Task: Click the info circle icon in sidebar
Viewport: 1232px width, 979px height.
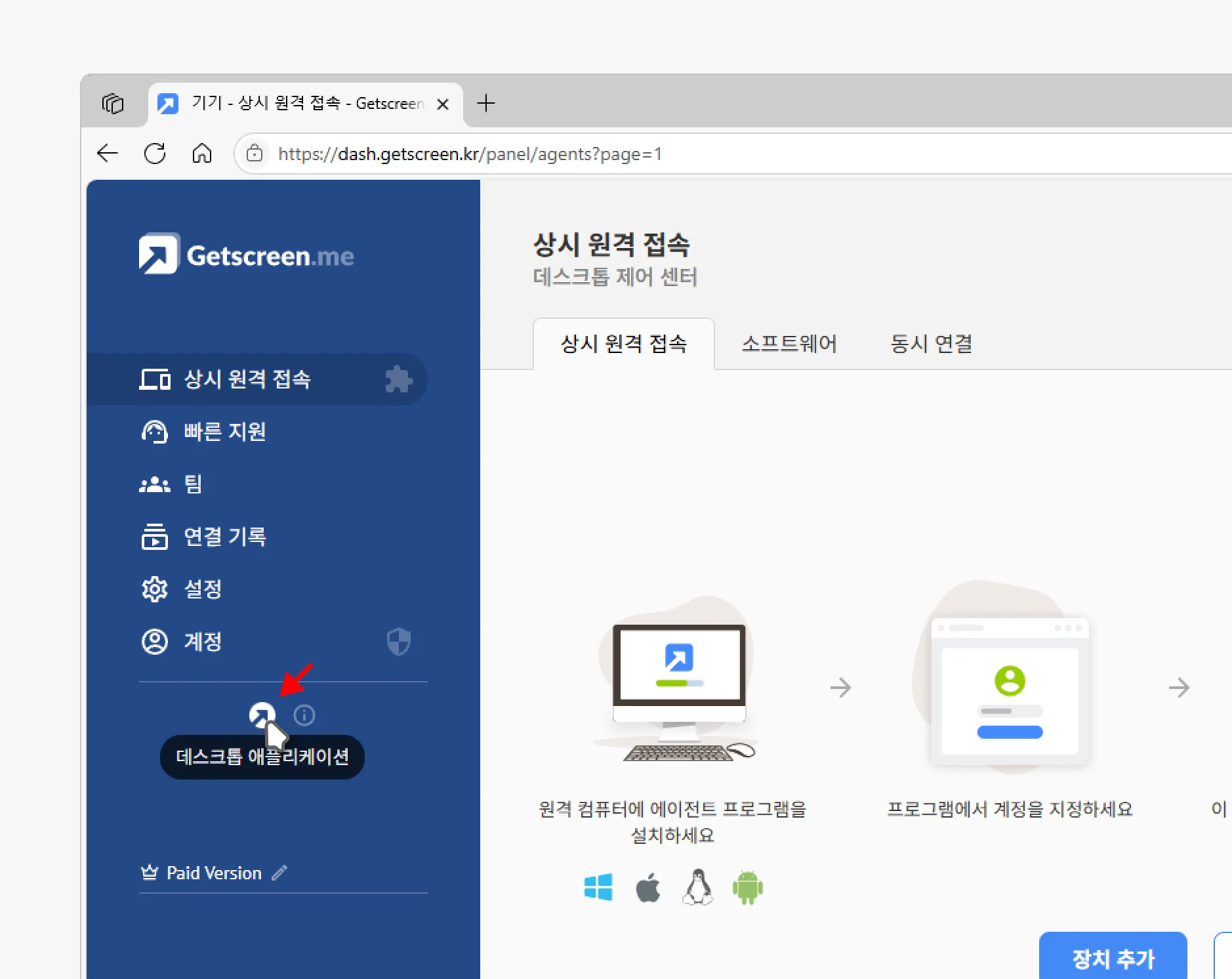Action: coord(304,715)
